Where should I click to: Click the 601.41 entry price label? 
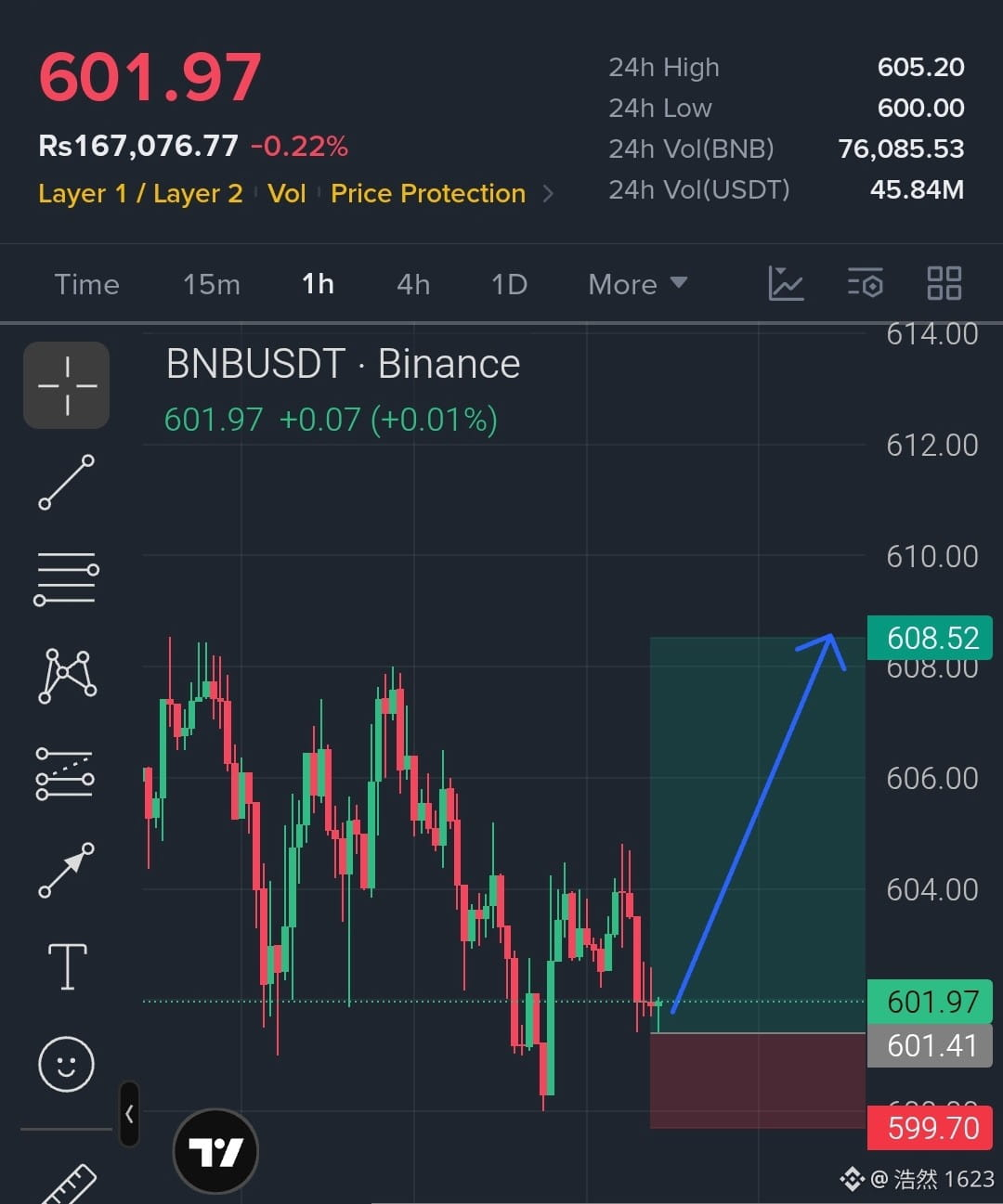(x=930, y=1045)
